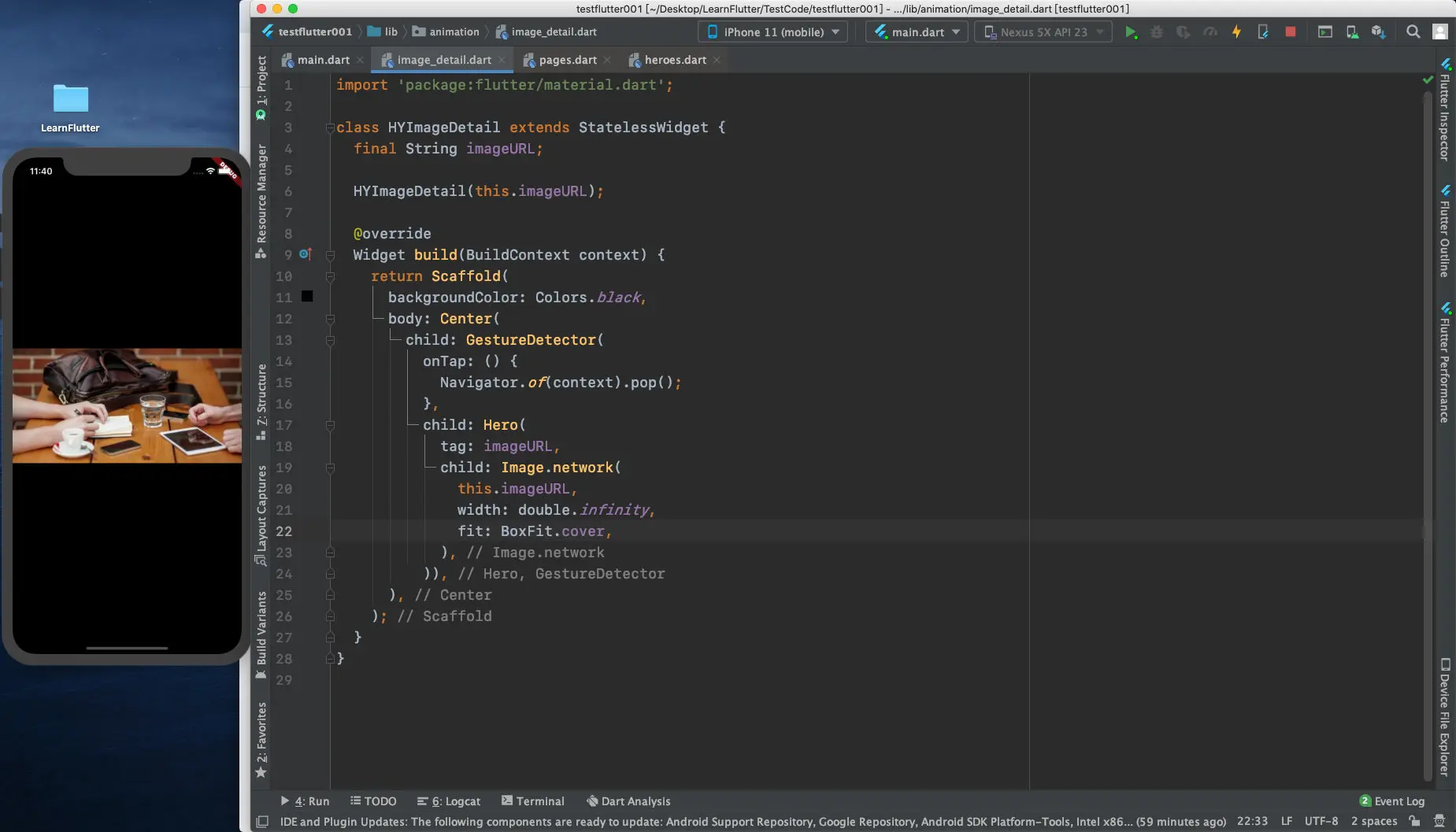The height and width of the screenshot is (832, 1456).
Task: Open the SDK Manager toolbar icon
Action: tap(1378, 32)
